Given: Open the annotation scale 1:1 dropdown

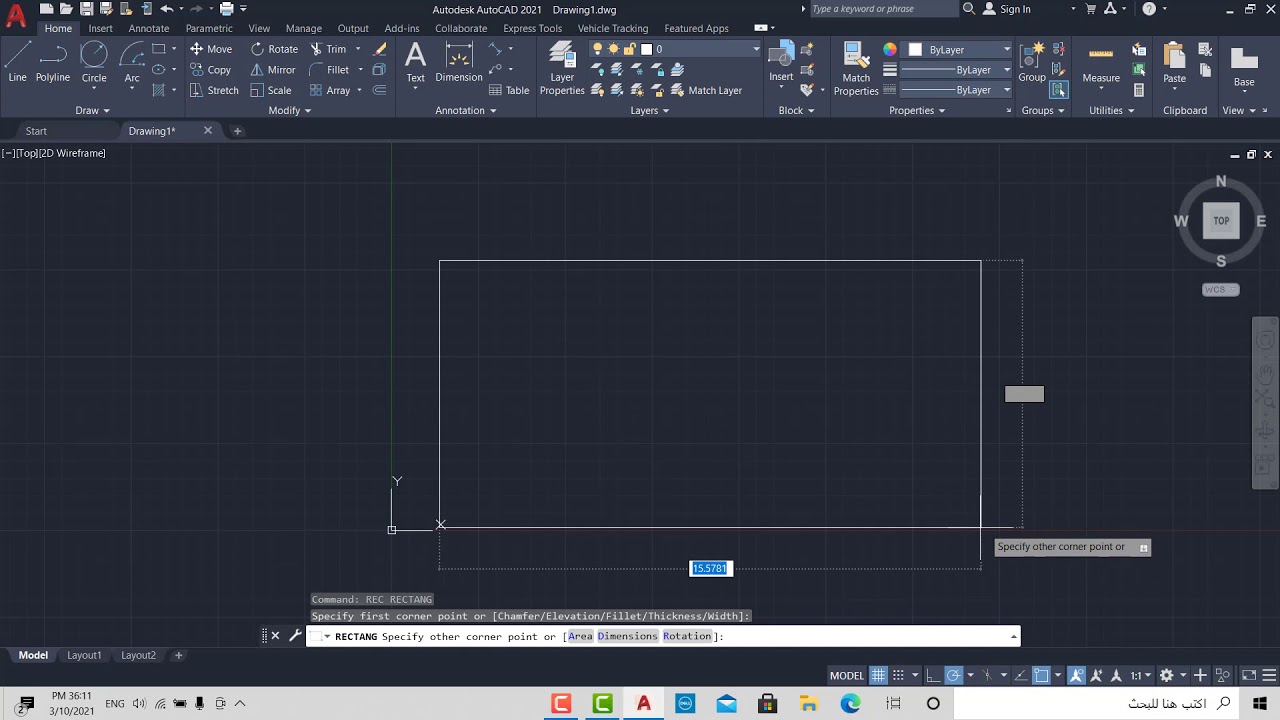Looking at the screenshot, I should click(x=1139, y=675).
